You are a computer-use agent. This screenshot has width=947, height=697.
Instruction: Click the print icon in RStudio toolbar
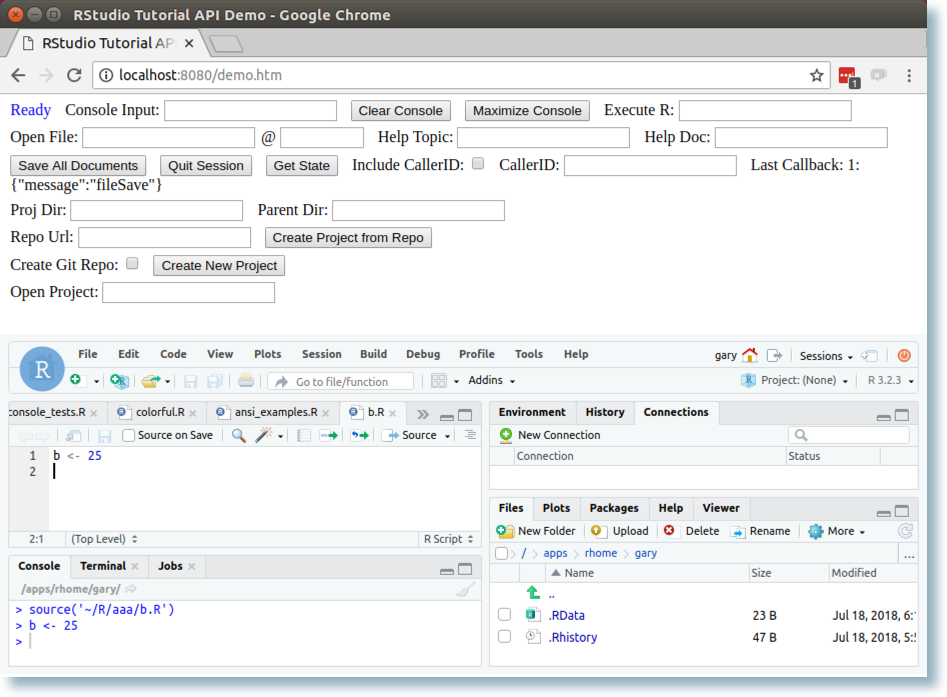click(x=246, y=381)
